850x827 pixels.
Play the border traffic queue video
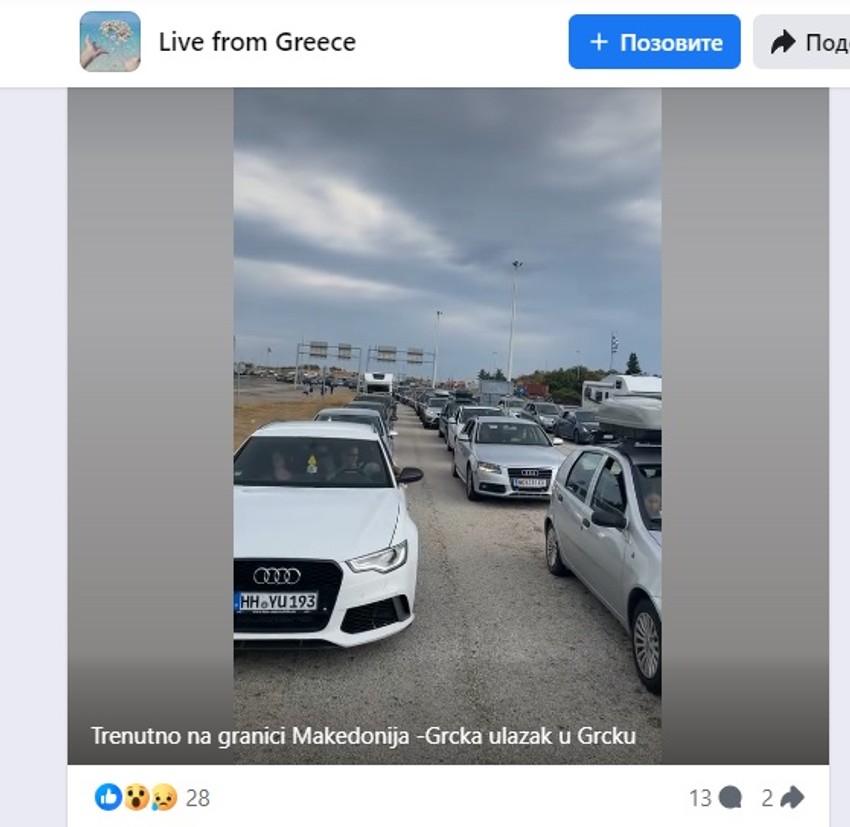click(447, 426)
